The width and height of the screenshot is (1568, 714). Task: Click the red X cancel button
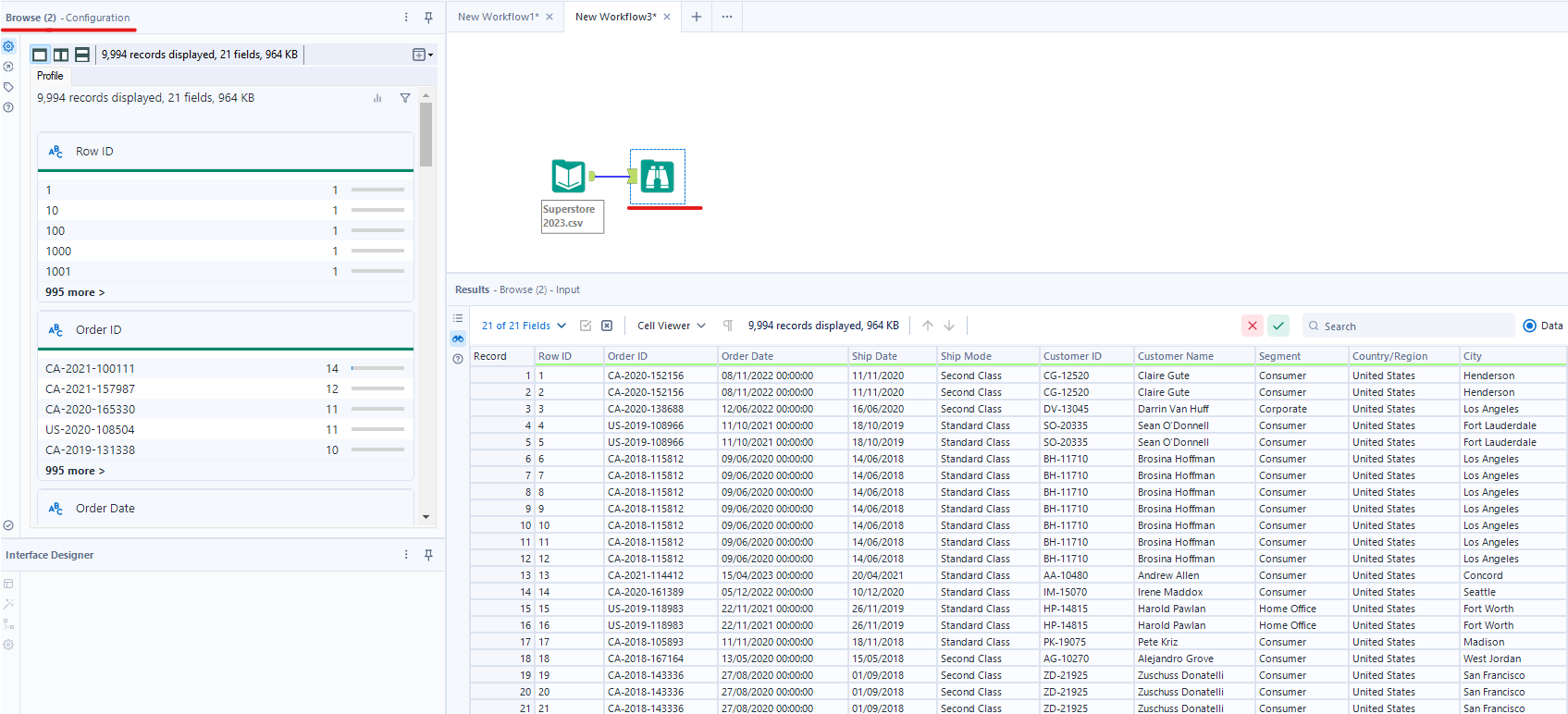1253,326
